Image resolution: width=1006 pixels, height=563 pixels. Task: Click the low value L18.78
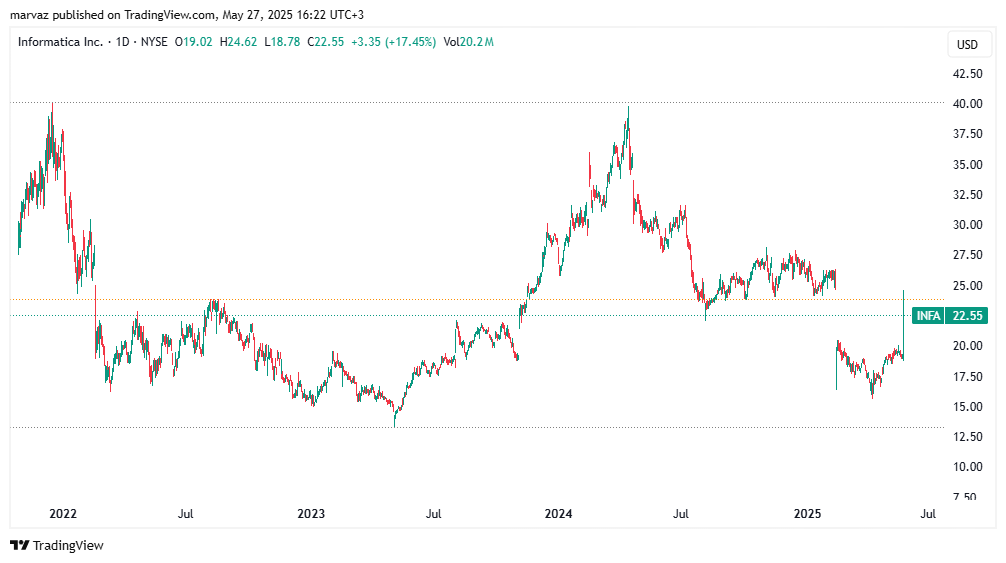(x=282, y=42)
